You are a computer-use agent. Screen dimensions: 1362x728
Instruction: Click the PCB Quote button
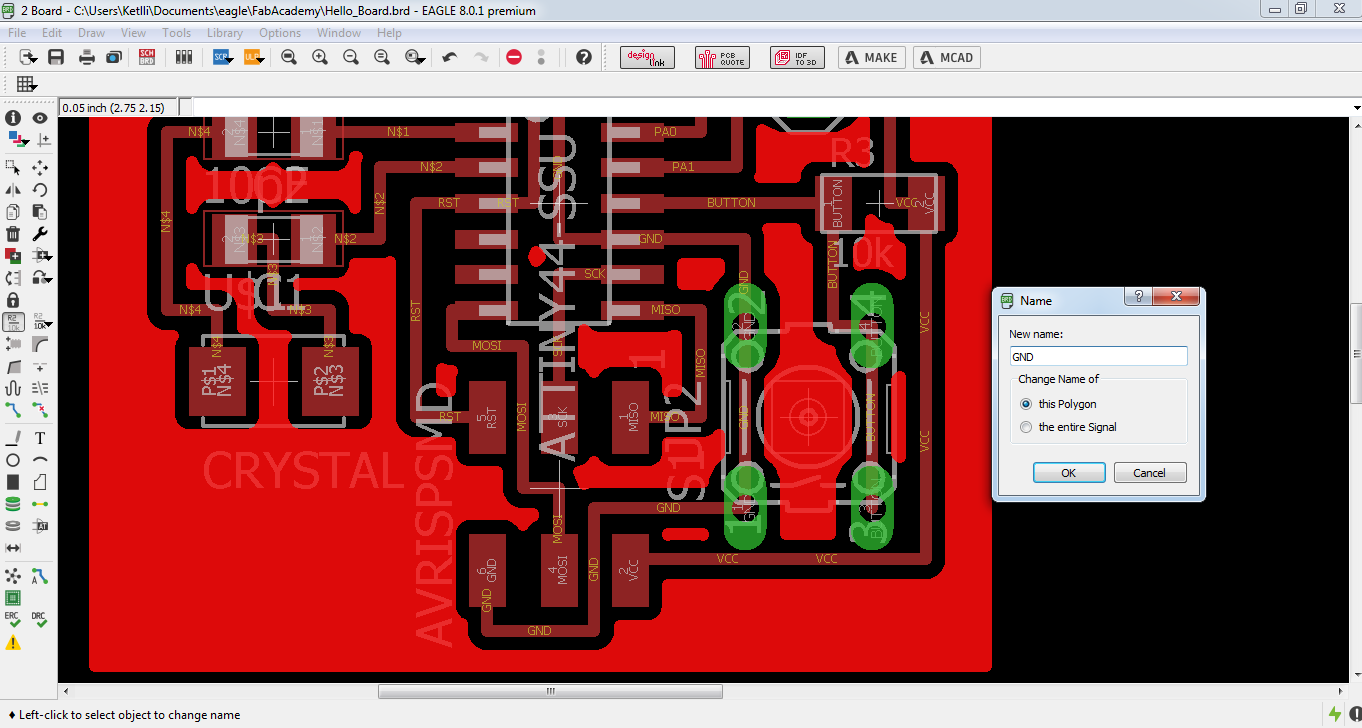[x=721, y=57]
